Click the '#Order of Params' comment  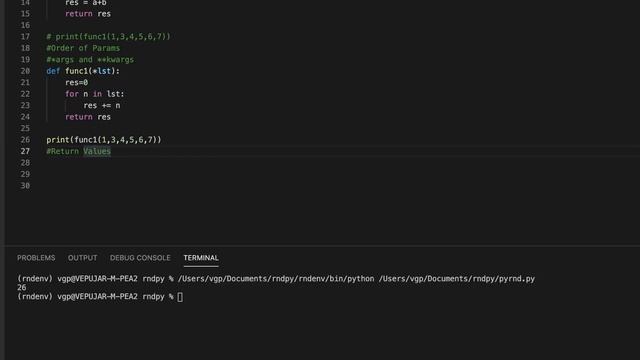click(83, 48)
